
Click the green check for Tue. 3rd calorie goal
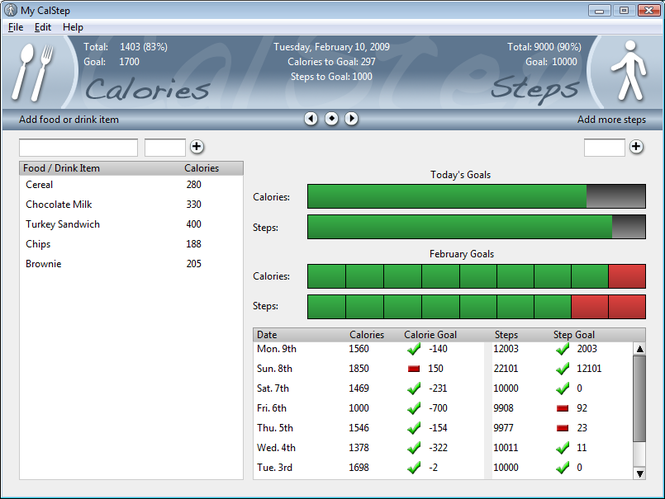414,468
